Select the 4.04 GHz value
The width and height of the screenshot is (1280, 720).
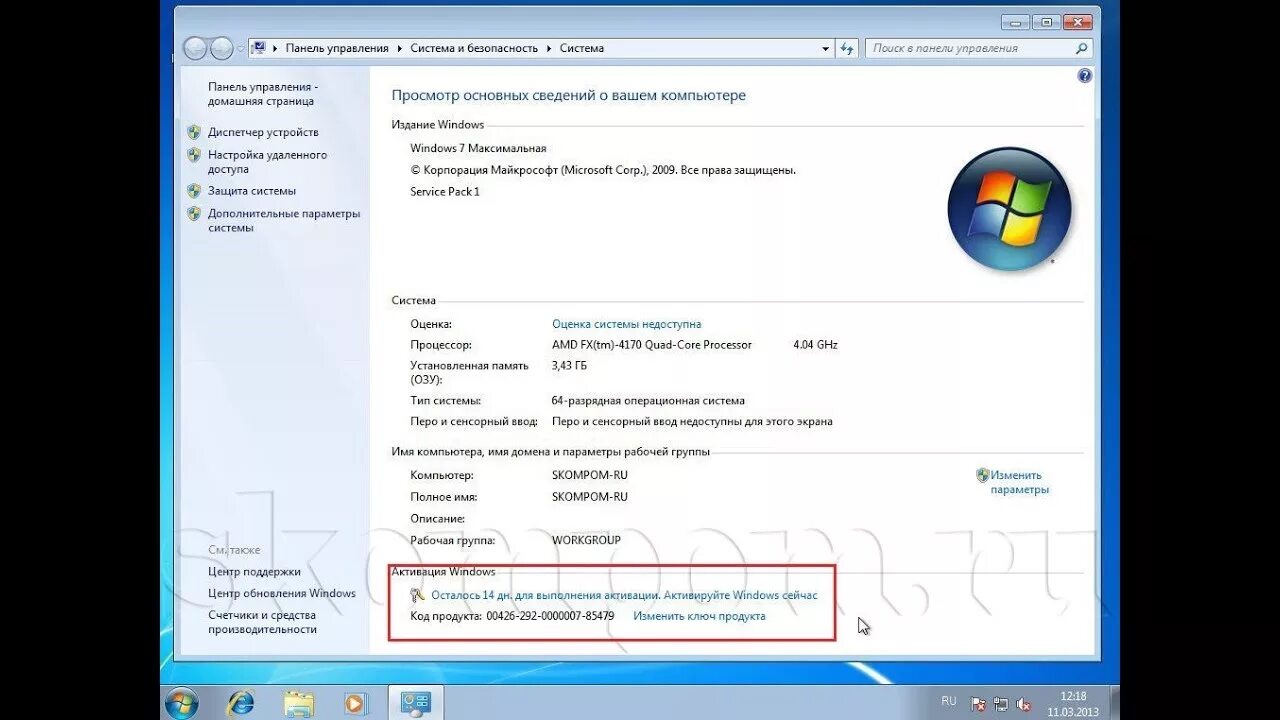(x=815, y=345)
